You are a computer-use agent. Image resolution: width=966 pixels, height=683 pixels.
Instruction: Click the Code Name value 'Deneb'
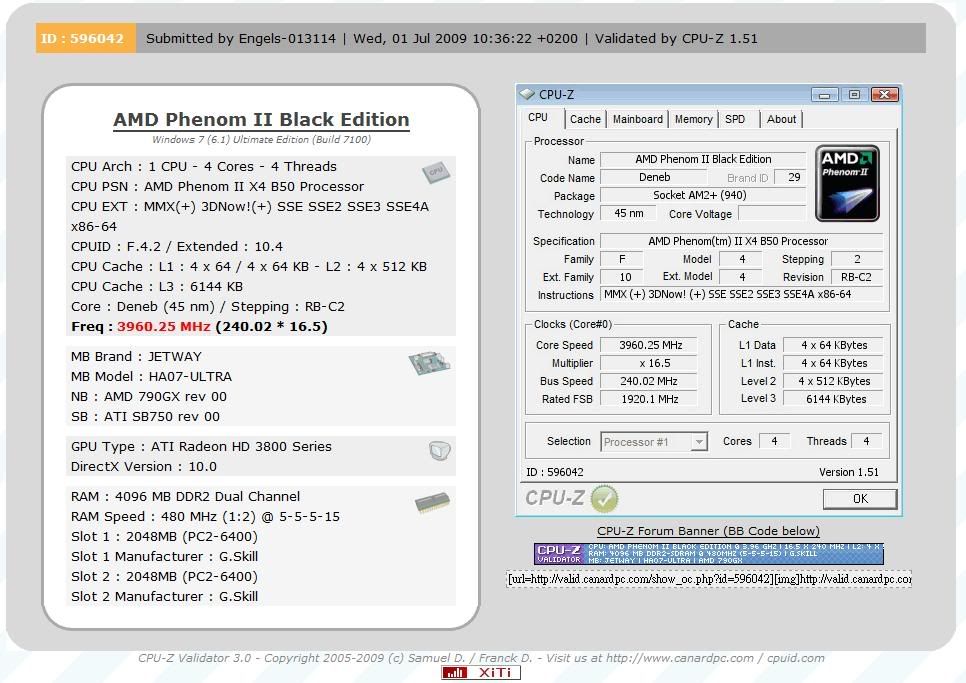[654, 177]
